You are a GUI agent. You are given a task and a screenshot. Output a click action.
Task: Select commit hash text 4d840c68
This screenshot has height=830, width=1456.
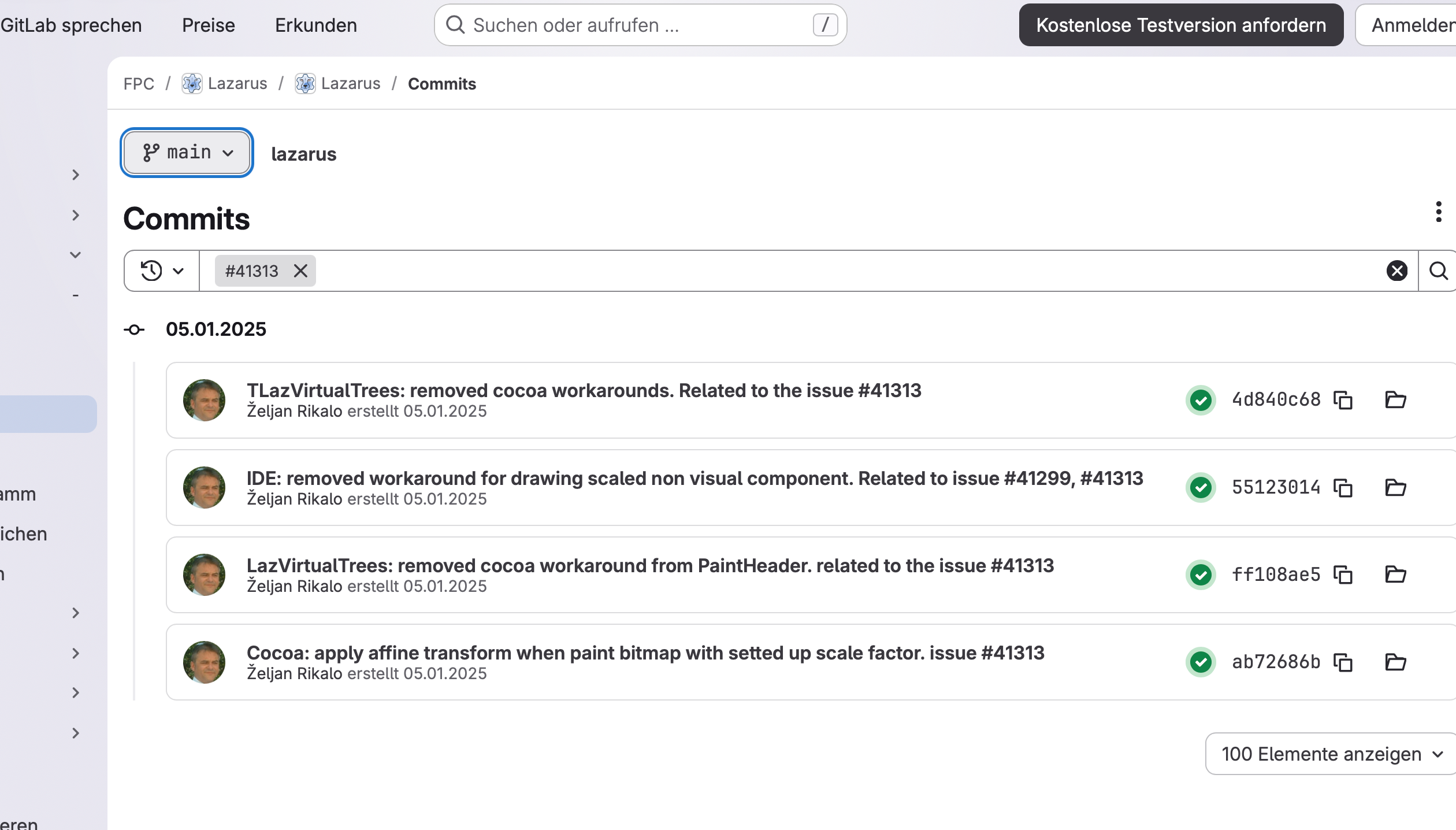1276,400
